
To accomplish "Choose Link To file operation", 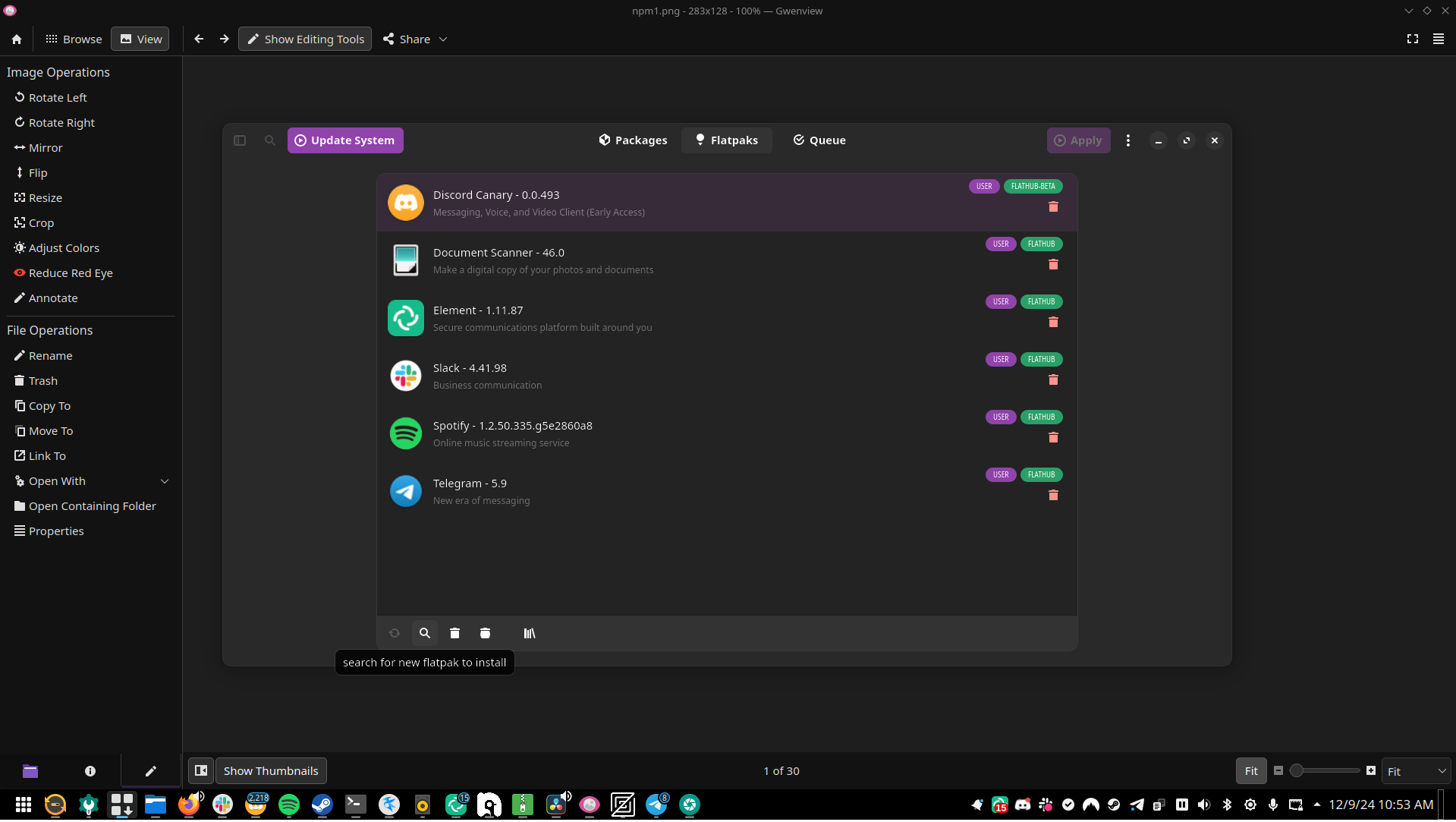I will [40, 456].
